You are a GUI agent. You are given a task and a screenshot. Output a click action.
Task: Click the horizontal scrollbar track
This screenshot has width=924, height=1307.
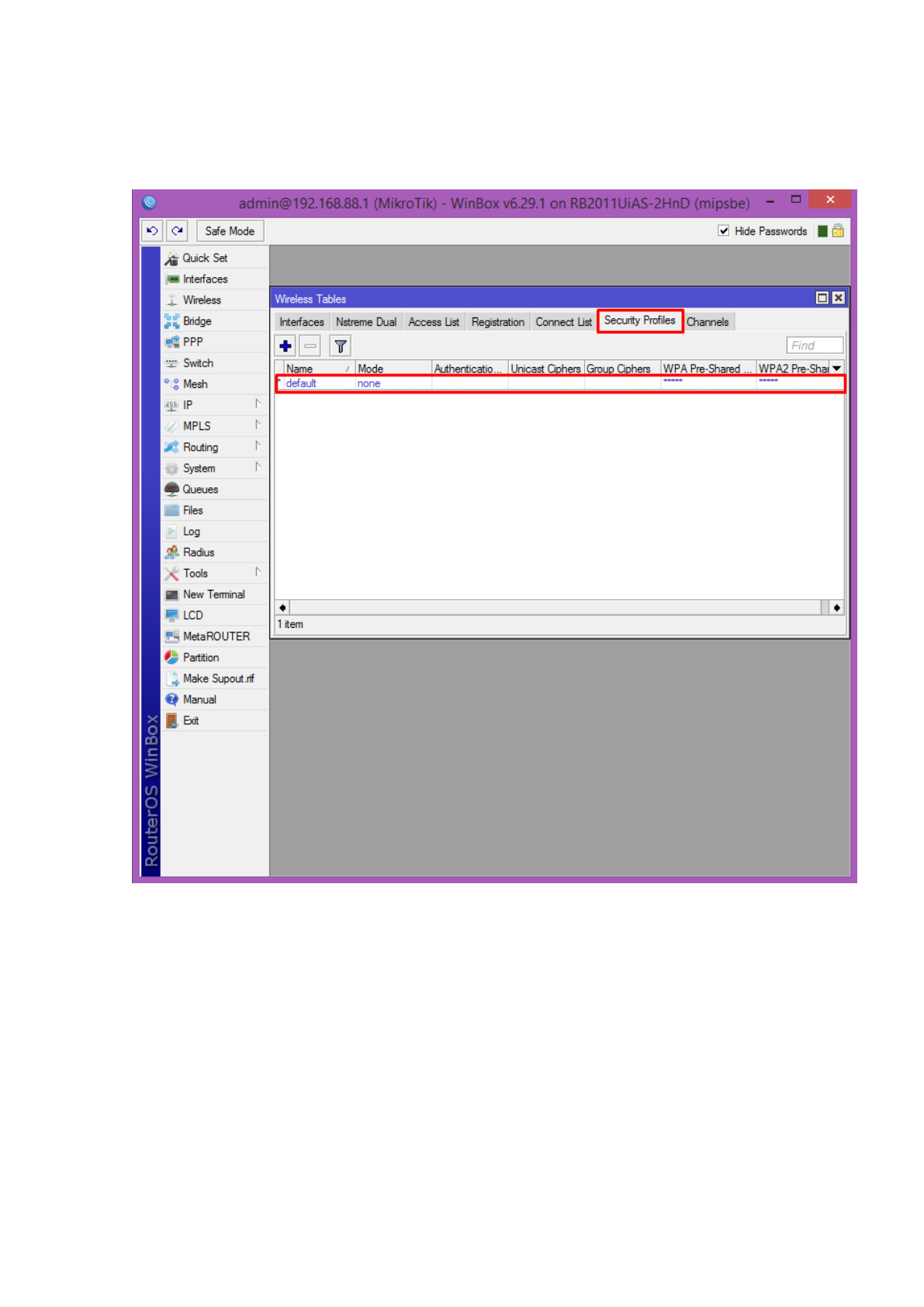(555, 608)
